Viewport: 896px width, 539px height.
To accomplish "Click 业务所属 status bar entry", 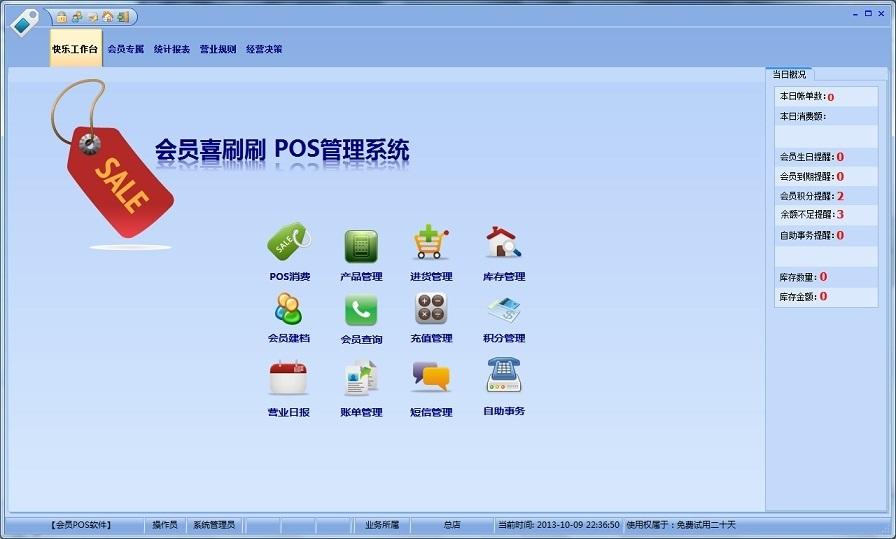I will 382,525.
